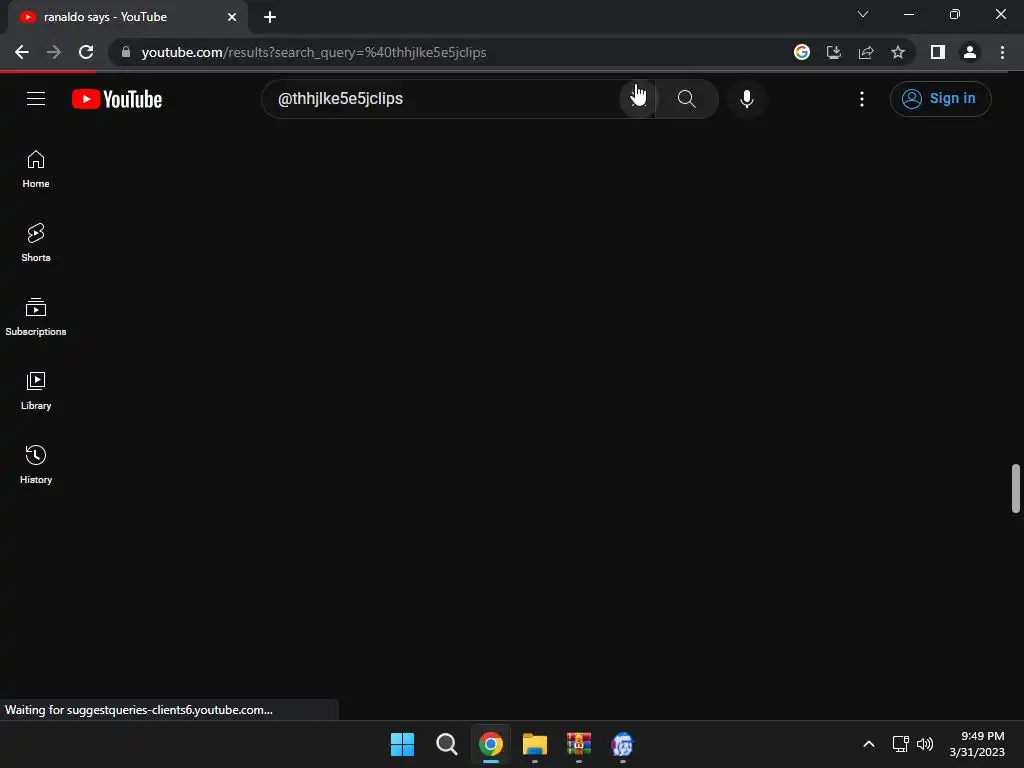The height and width of the screenshot is (768, 1024).
Task: Show hidden system tray icons
Action: [869, 744]
